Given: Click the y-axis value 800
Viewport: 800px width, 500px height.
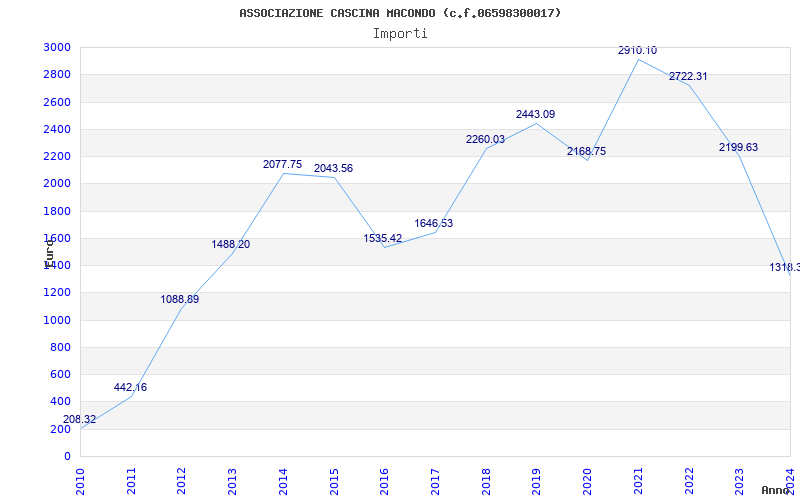Looking at the screenshot, I should tap(61, 347).
